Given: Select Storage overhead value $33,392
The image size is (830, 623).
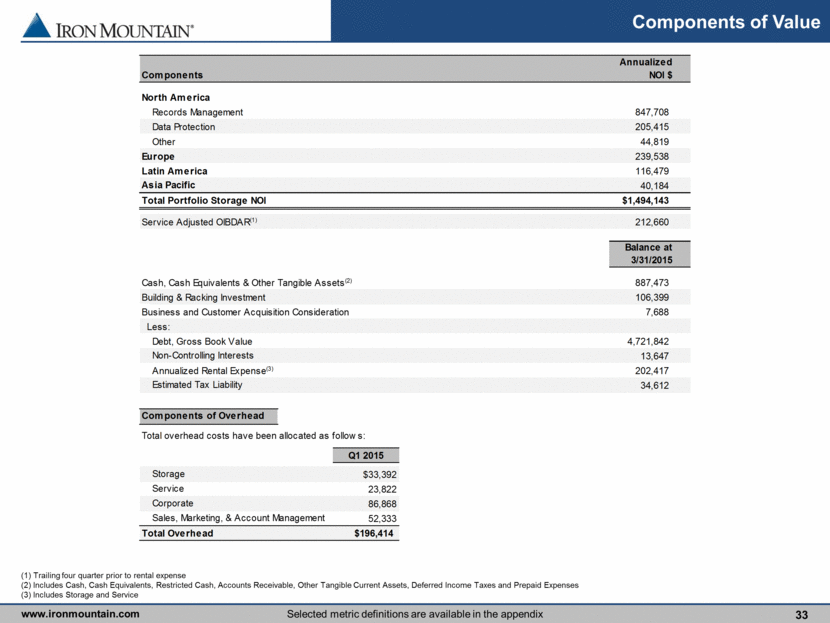Looking at the screenshot, I should [x=380, y=475].
